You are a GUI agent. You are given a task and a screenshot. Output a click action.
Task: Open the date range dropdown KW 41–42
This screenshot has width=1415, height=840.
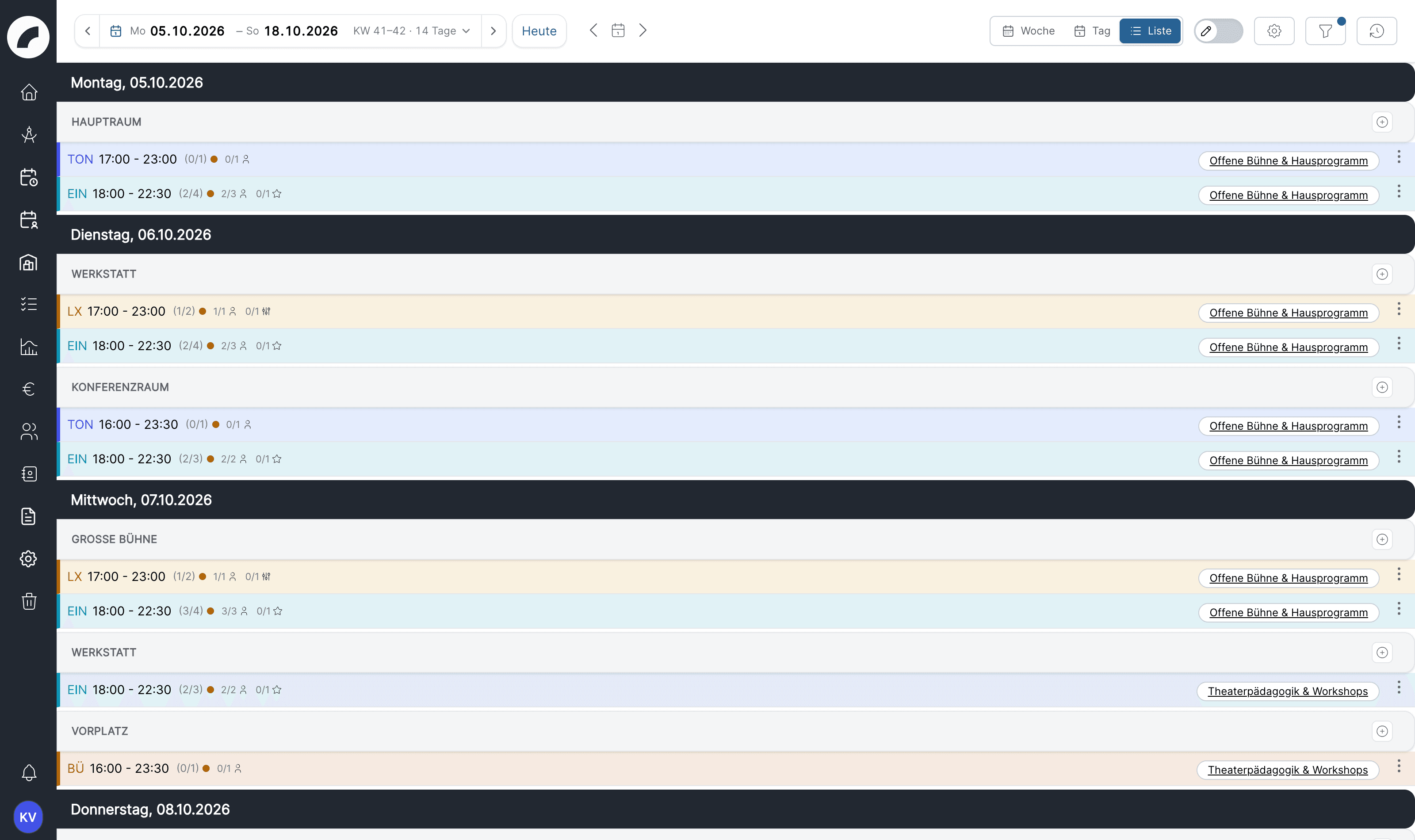click(x=412, y=31)
